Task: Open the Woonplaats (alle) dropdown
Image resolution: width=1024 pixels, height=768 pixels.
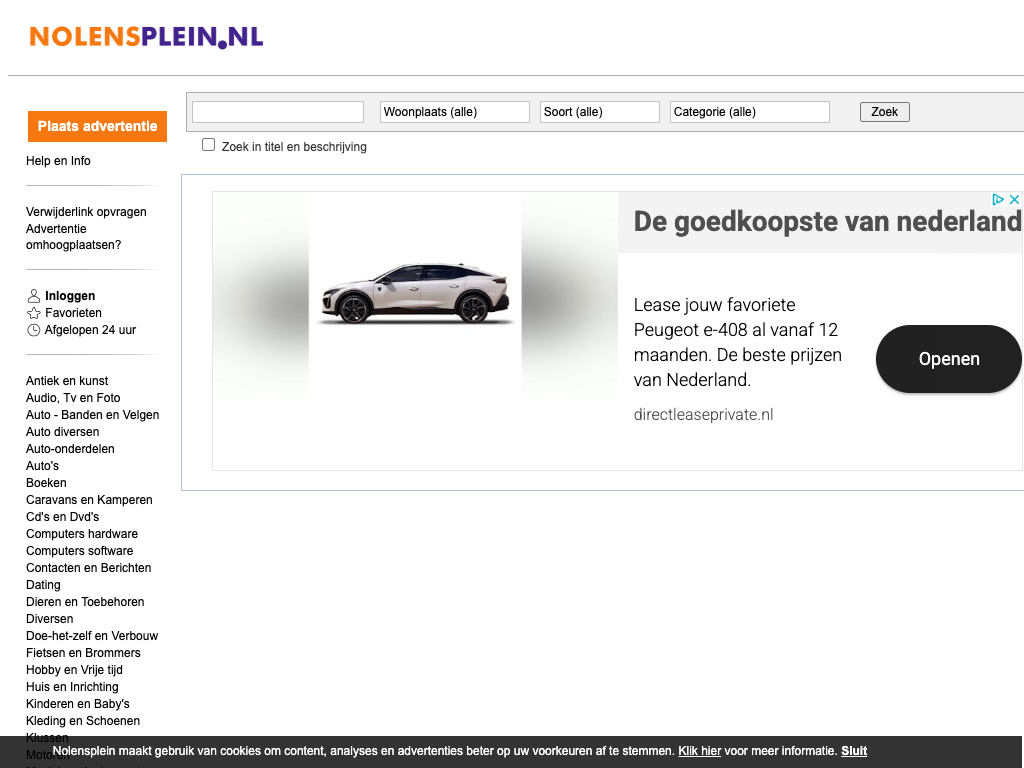Action: 454,112
